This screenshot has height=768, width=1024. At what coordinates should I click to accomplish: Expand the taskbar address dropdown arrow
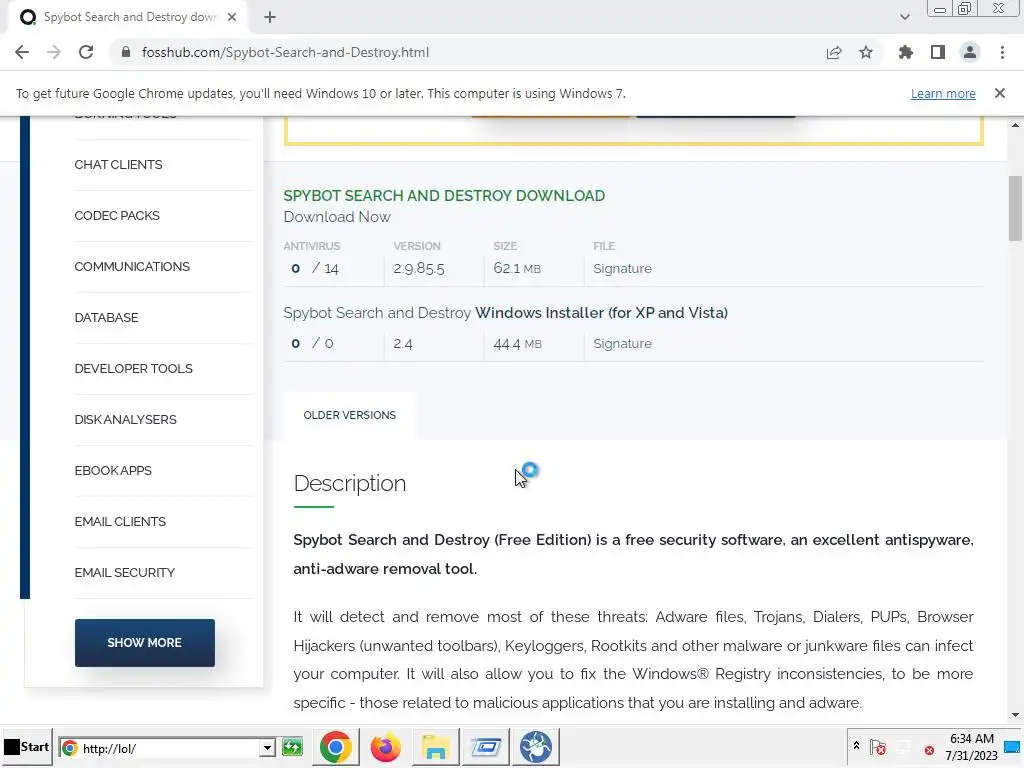point(267,748)
